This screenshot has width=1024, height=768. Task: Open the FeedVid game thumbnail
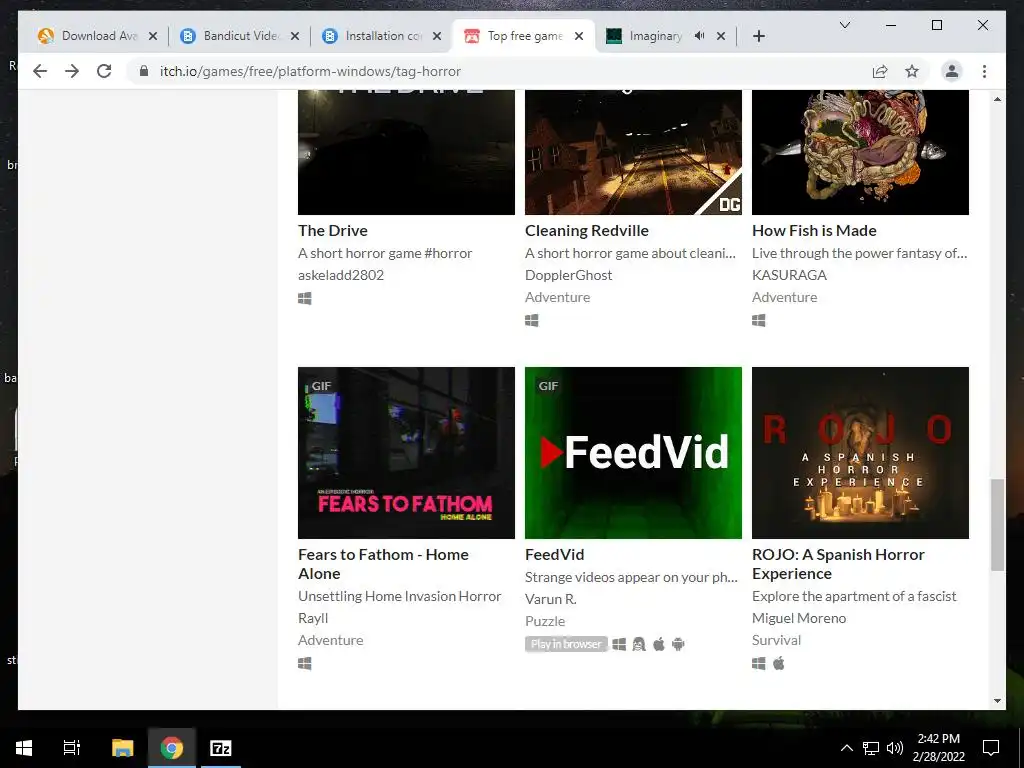633,453
